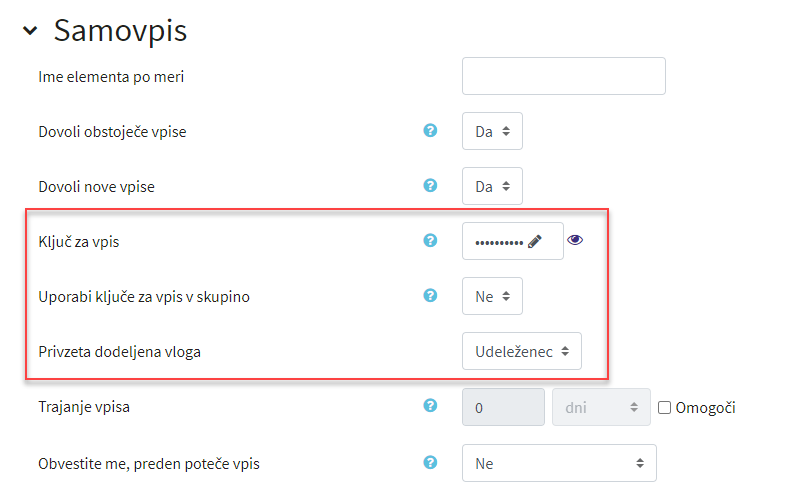Open help for Dovoli nove vpise

coord(430,185)
